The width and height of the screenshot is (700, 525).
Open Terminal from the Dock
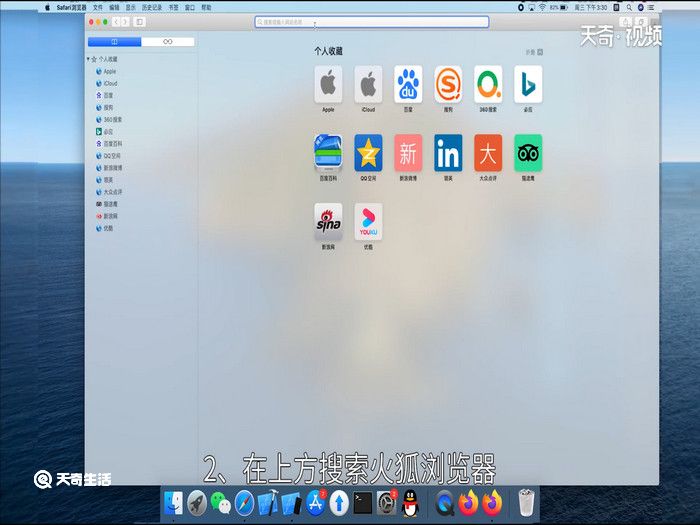(x=362, y=503)
